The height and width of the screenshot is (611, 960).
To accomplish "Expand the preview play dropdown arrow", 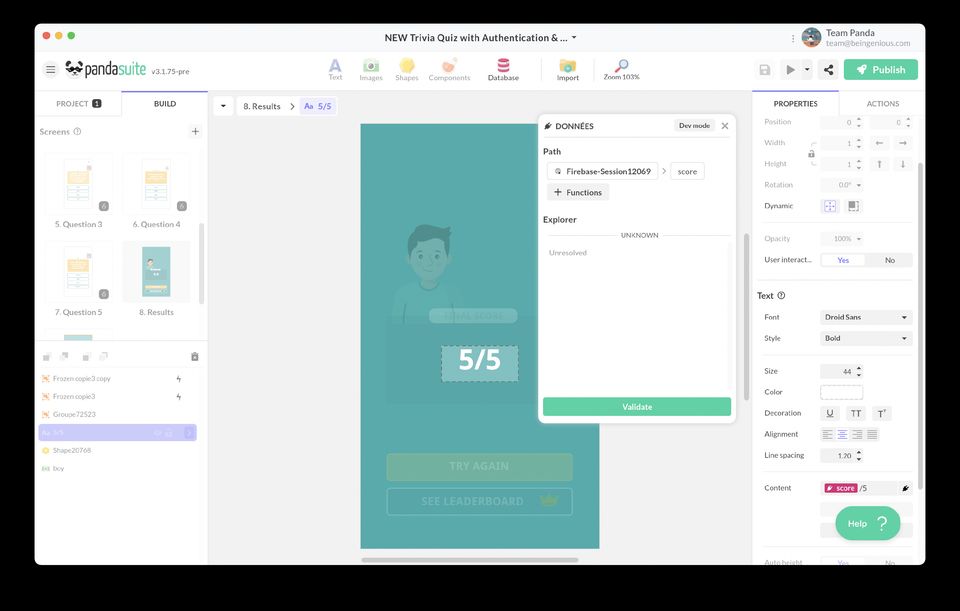I will coord(807,70).
